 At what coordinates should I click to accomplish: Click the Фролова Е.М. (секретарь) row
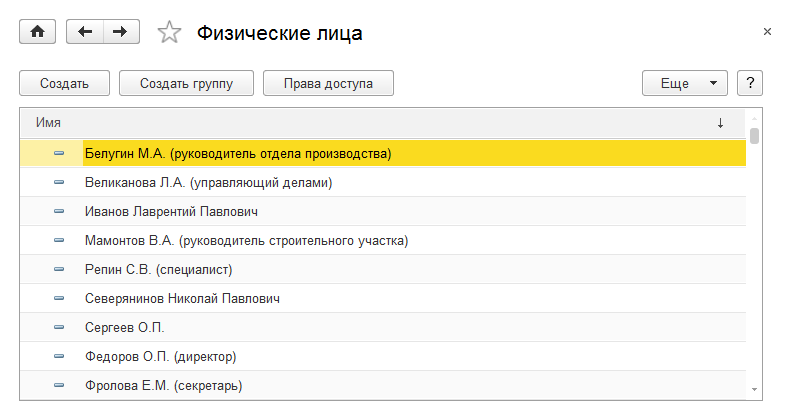[x=163, y=385]
